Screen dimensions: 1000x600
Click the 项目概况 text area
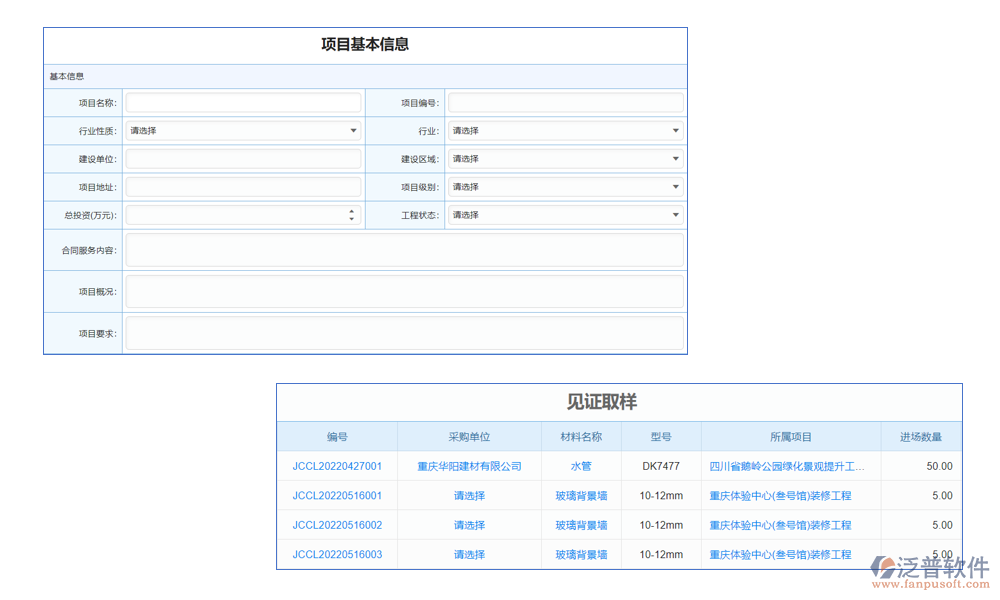(404, 292)
